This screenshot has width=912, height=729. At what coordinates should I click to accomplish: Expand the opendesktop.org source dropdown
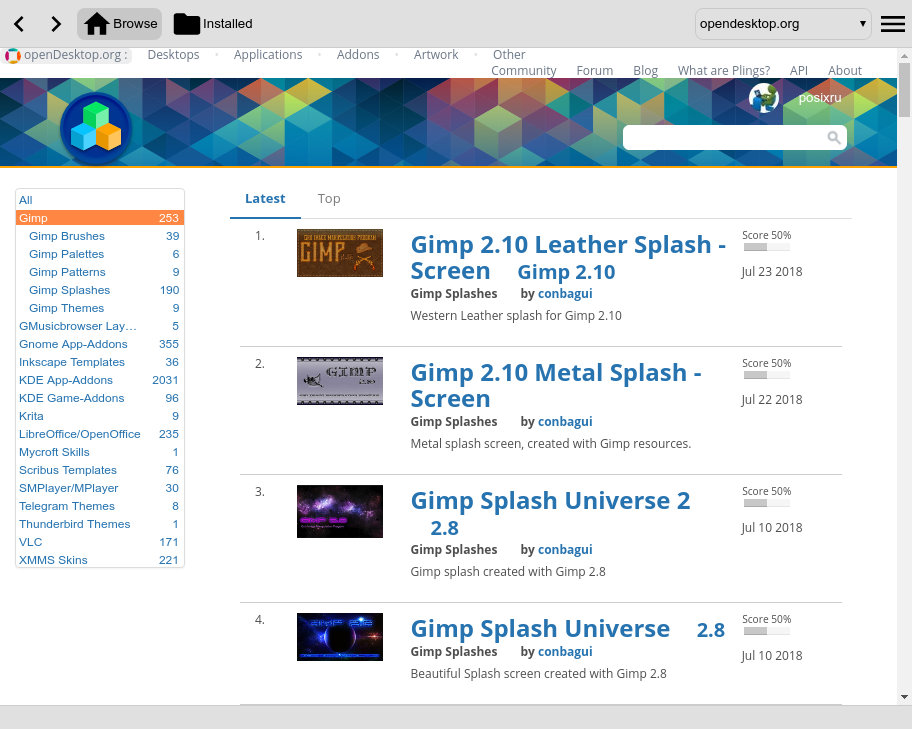[x=783, y=24]
